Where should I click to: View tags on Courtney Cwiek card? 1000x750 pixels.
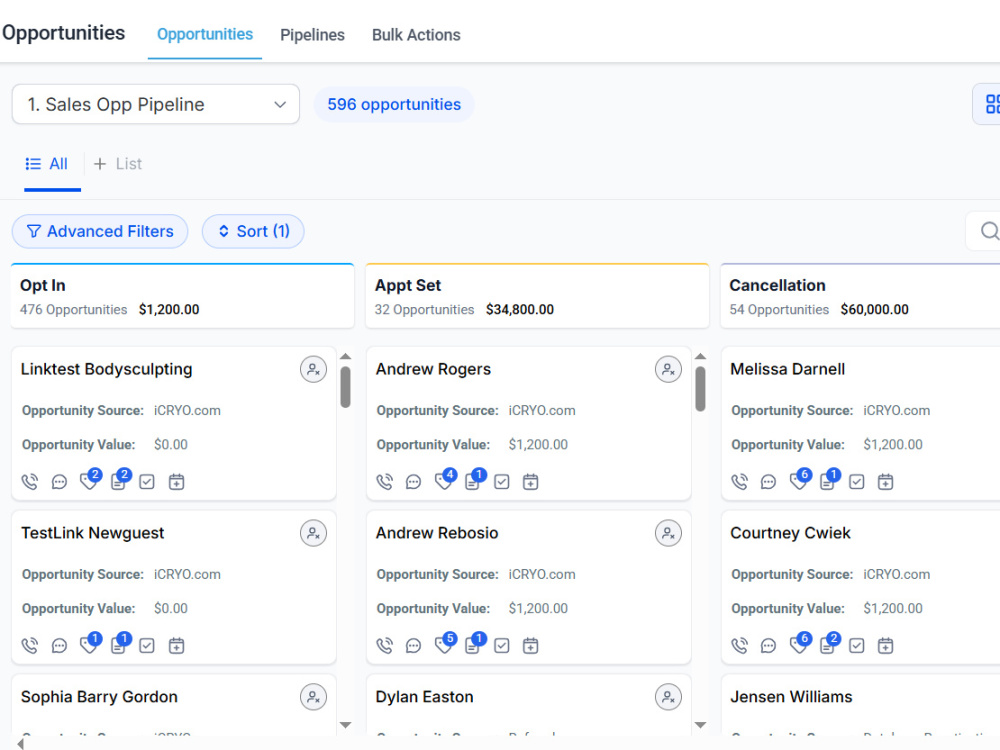[799, 643]
